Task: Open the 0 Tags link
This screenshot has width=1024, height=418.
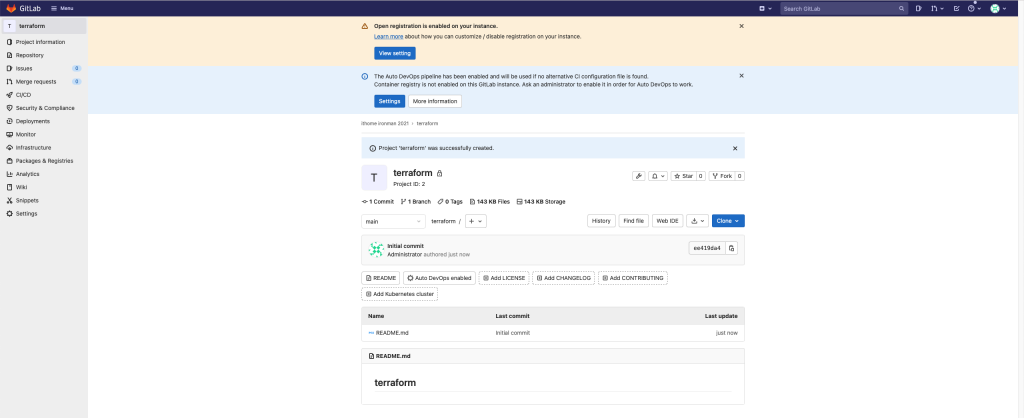Action: pos(450,202)
